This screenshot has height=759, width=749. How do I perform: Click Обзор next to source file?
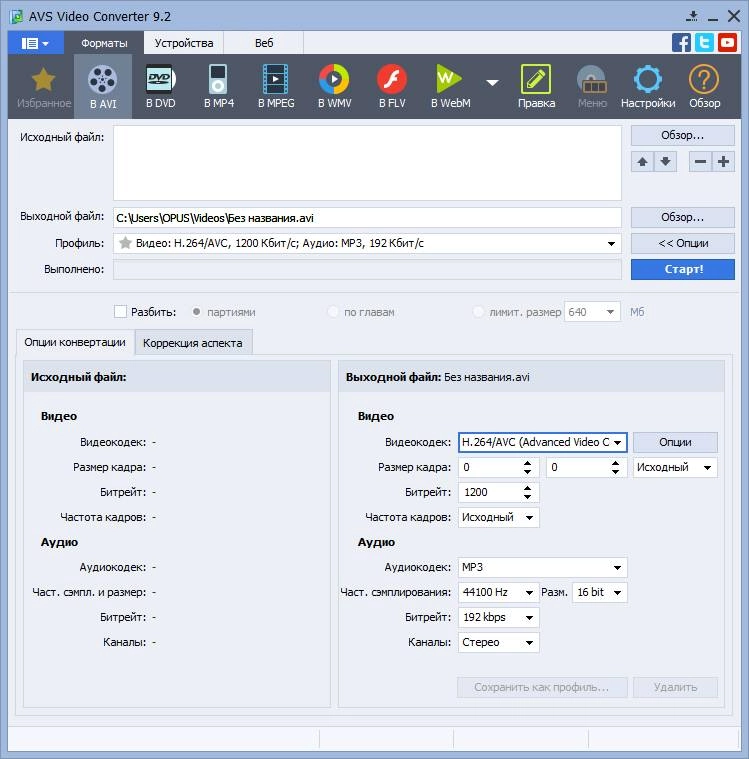tap(683, 136)
